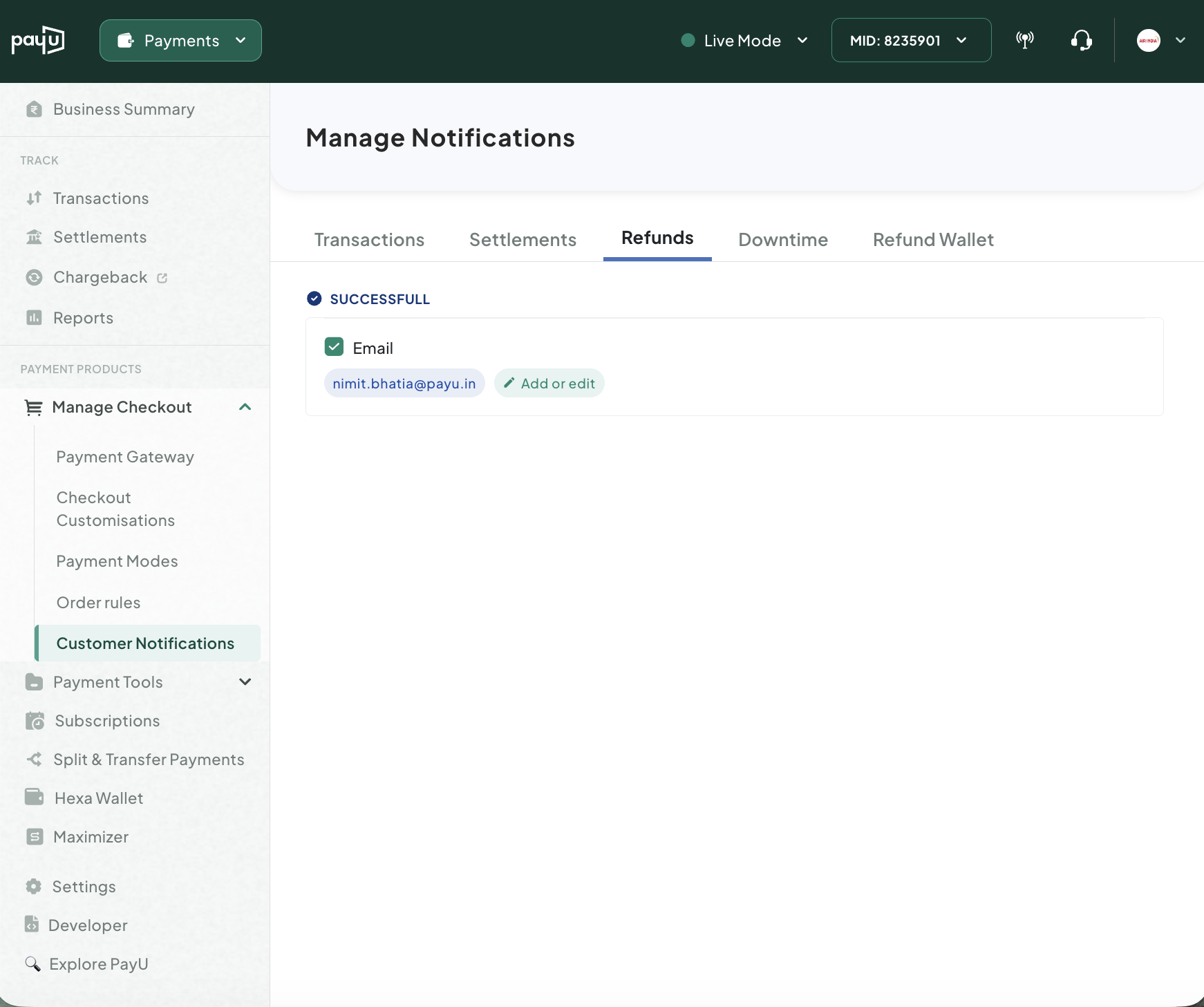
Task: Switch to the Settlements tab
Action: [523, 240]
